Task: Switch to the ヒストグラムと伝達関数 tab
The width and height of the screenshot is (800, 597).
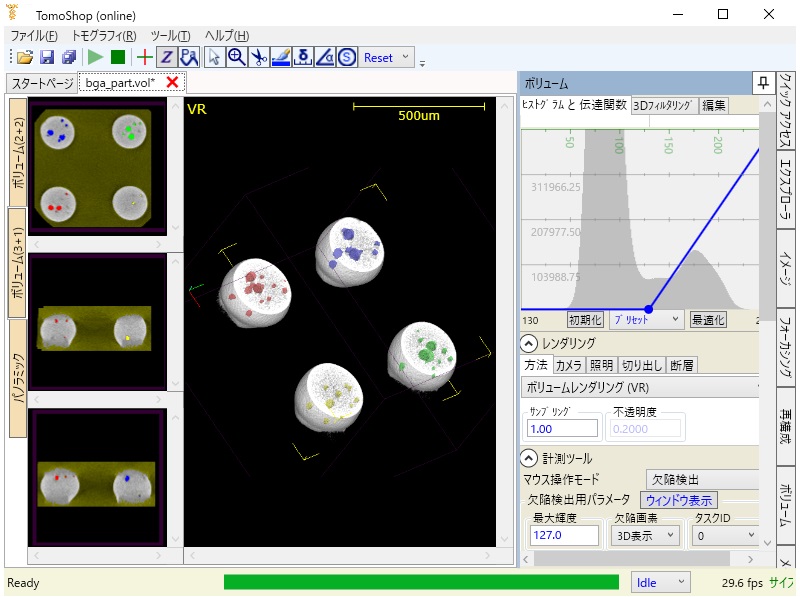Action: 574,105
